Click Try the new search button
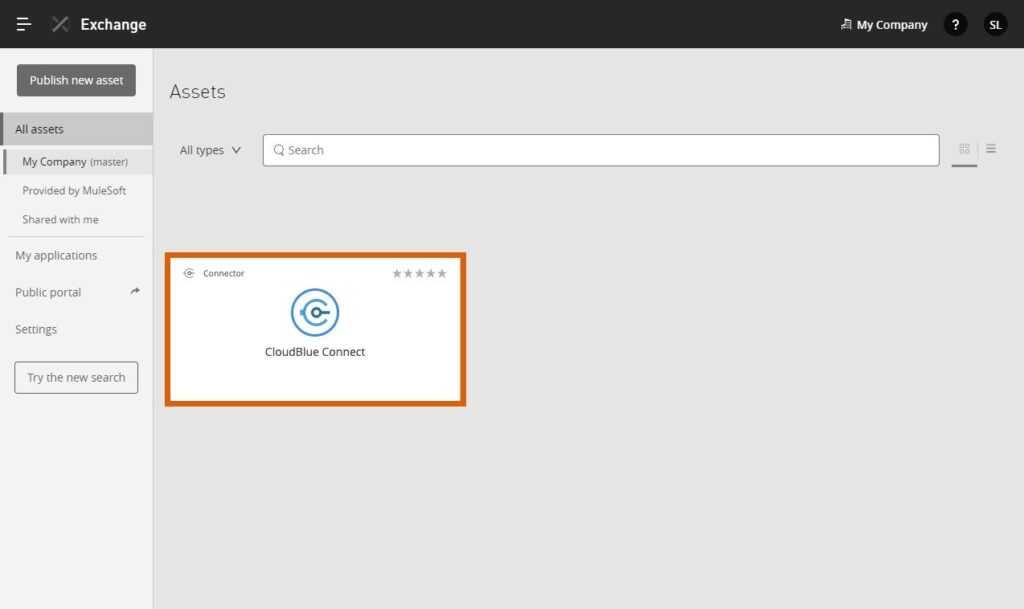Screen dimensions: 1024x609 (76, 377)
